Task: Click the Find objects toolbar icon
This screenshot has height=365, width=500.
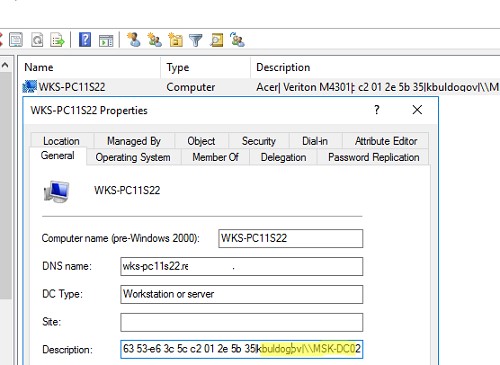Action: click(217, 40)
